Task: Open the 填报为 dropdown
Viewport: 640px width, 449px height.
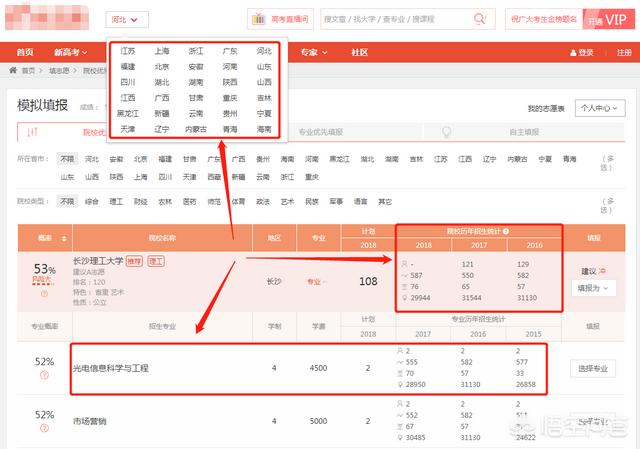Action: tap(595, 289)
